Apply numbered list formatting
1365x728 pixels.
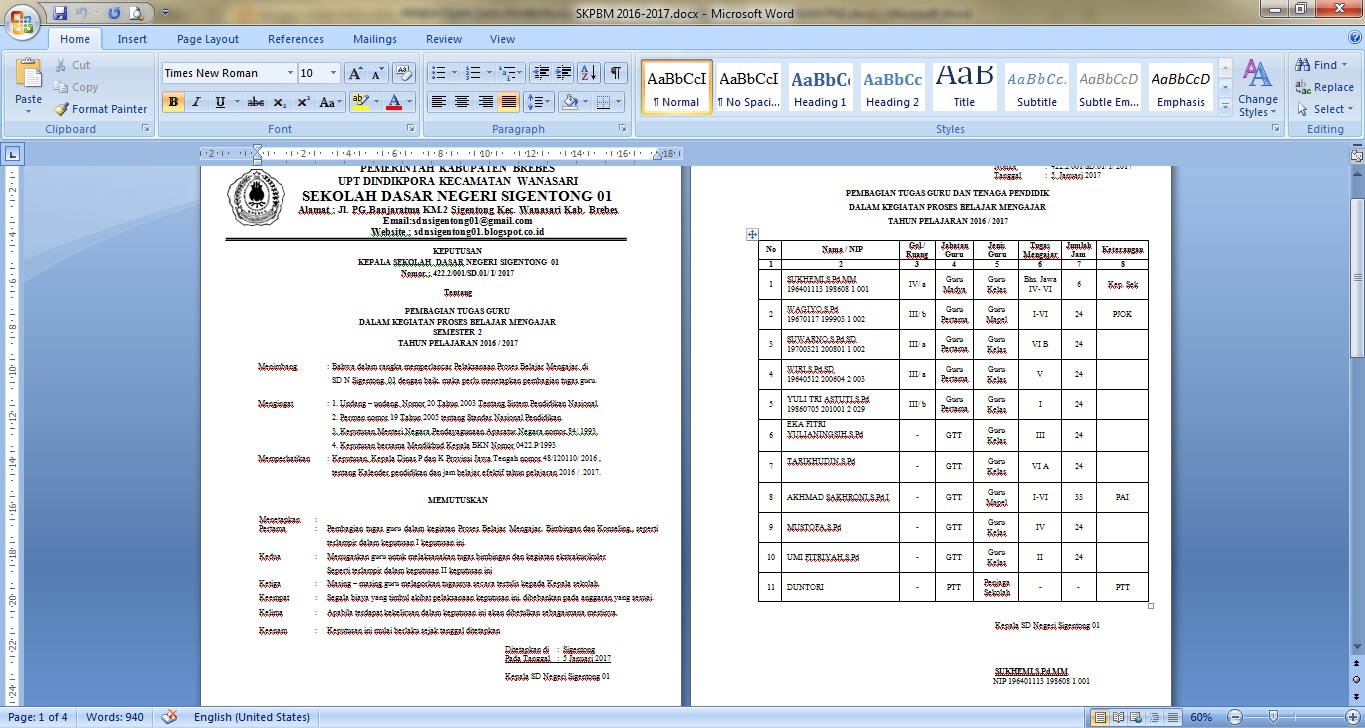(x=472, y=73)
